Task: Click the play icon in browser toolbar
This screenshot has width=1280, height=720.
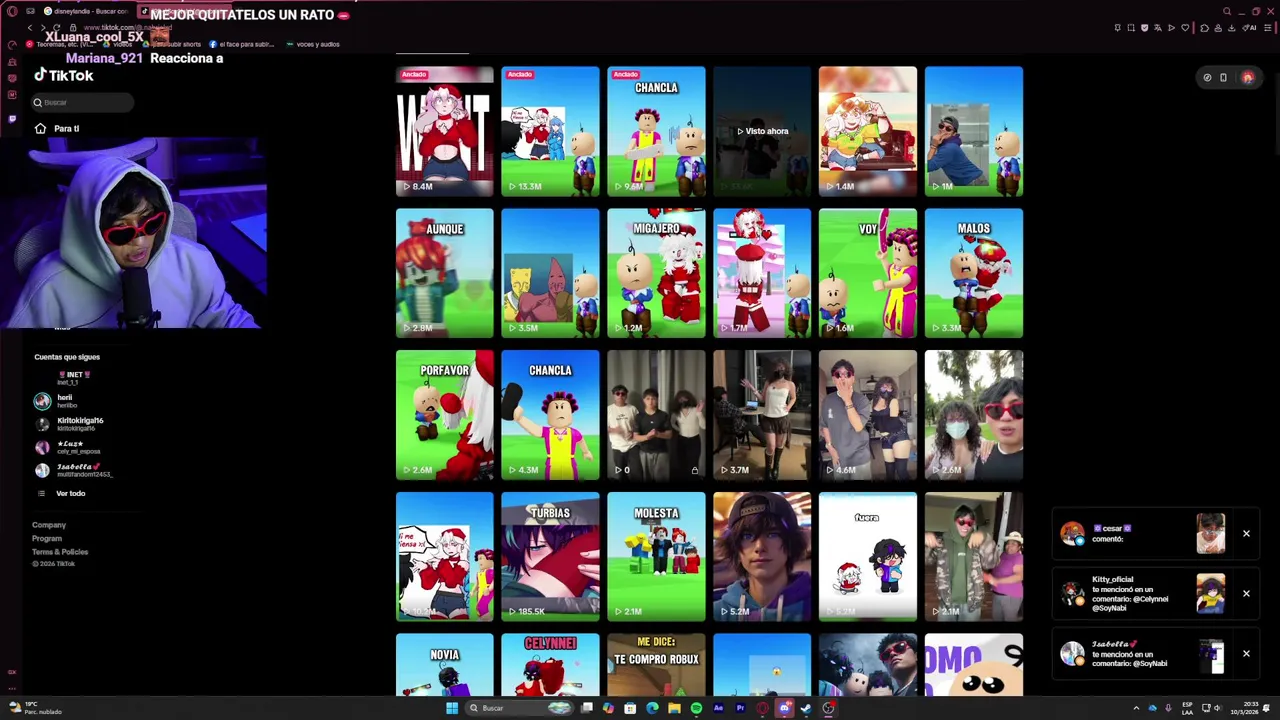Action: tap(1171, 28)
